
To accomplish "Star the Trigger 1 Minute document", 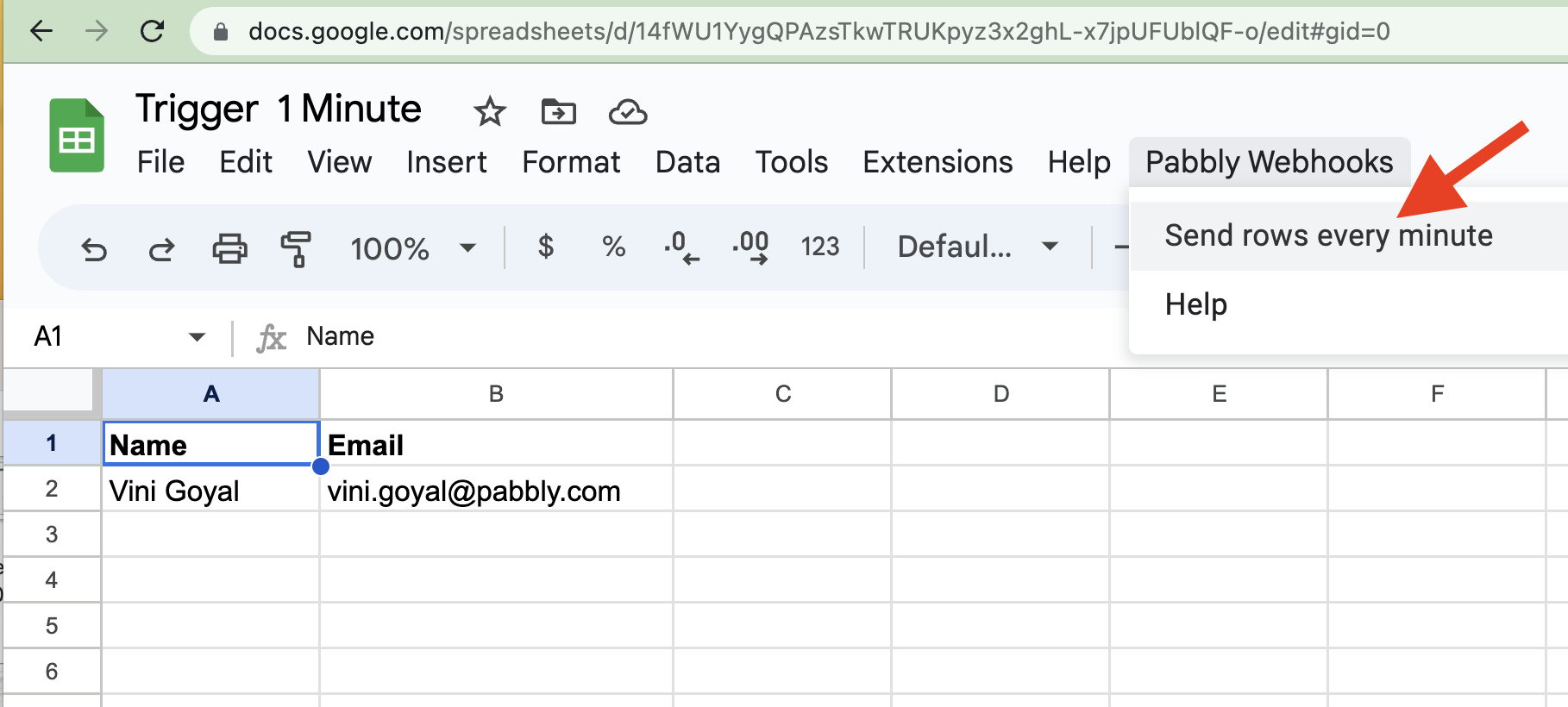I will coord(490,112).
